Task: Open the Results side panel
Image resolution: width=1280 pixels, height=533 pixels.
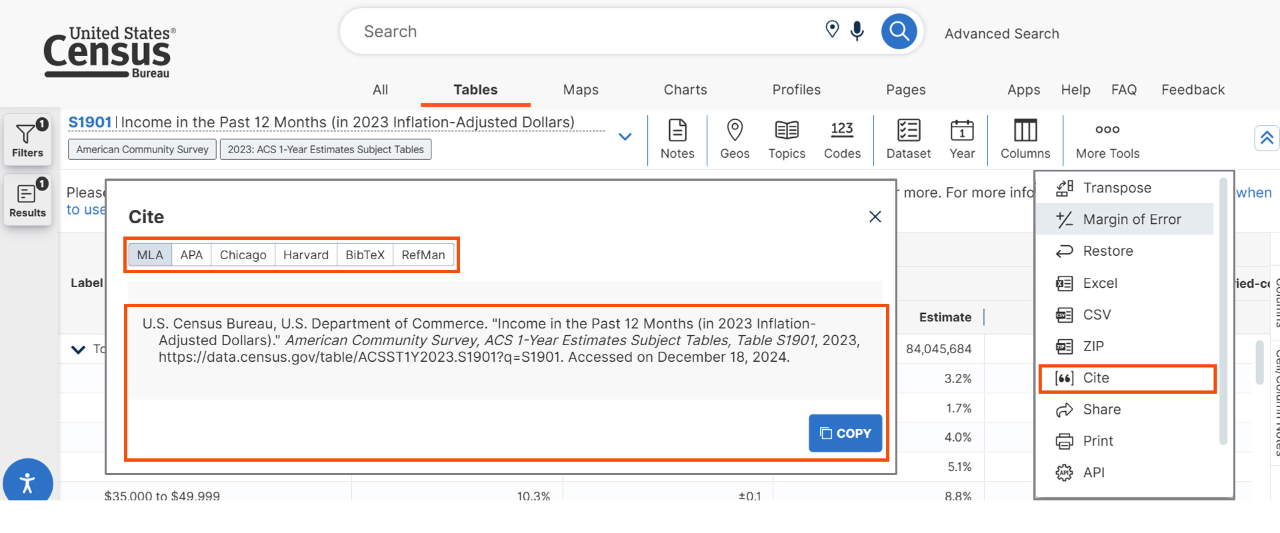Action: [x=28, y=199]
